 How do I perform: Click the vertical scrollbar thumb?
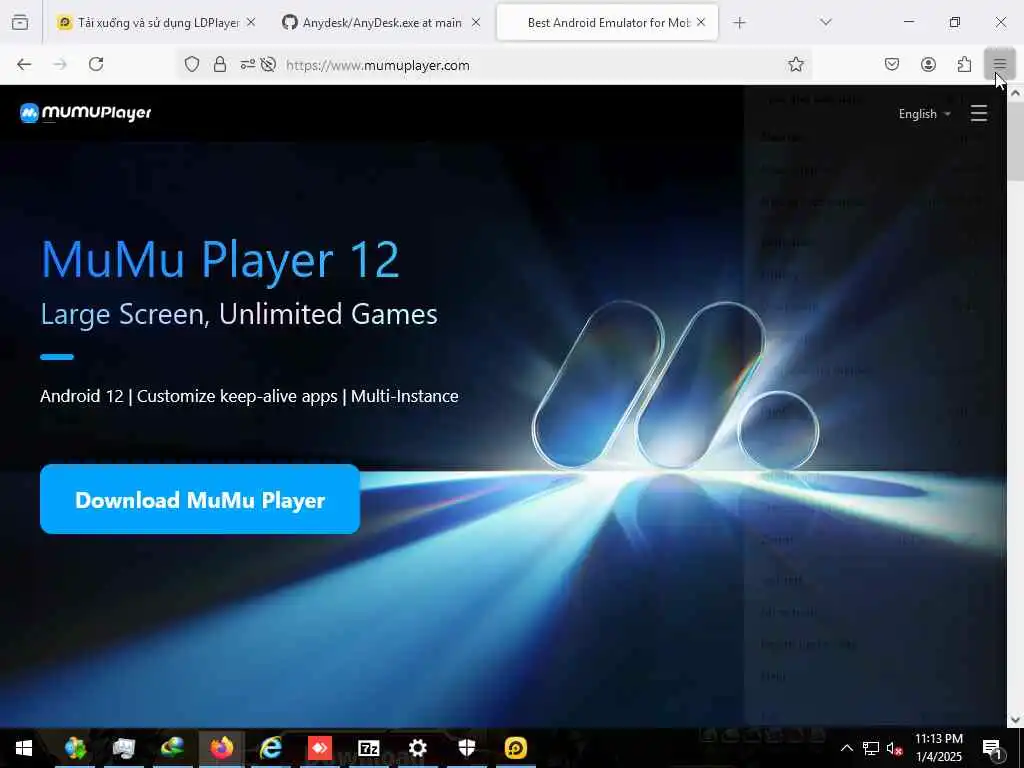(x=1015, y=141)
